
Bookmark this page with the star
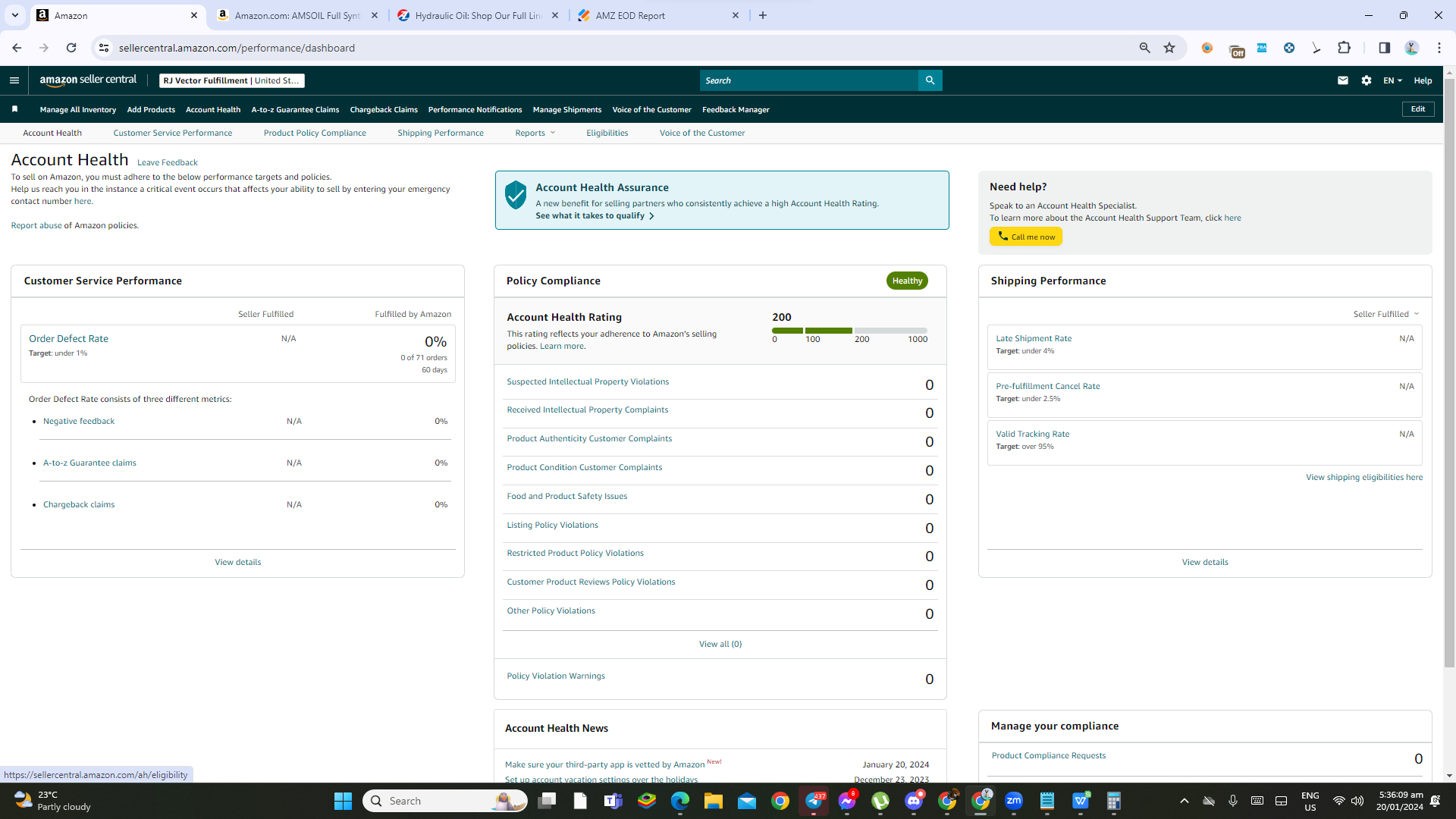tap(1169, 48)
